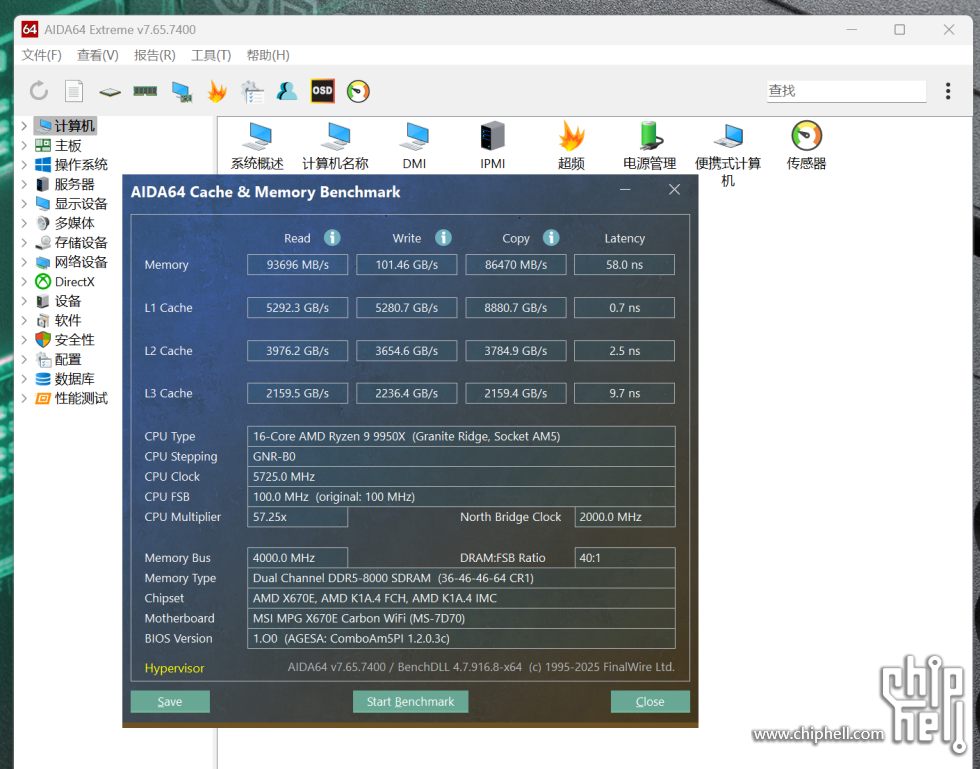980x769 pixels.
Task: Open the 帮助(H) menu
Action: [x=268, y=55]
